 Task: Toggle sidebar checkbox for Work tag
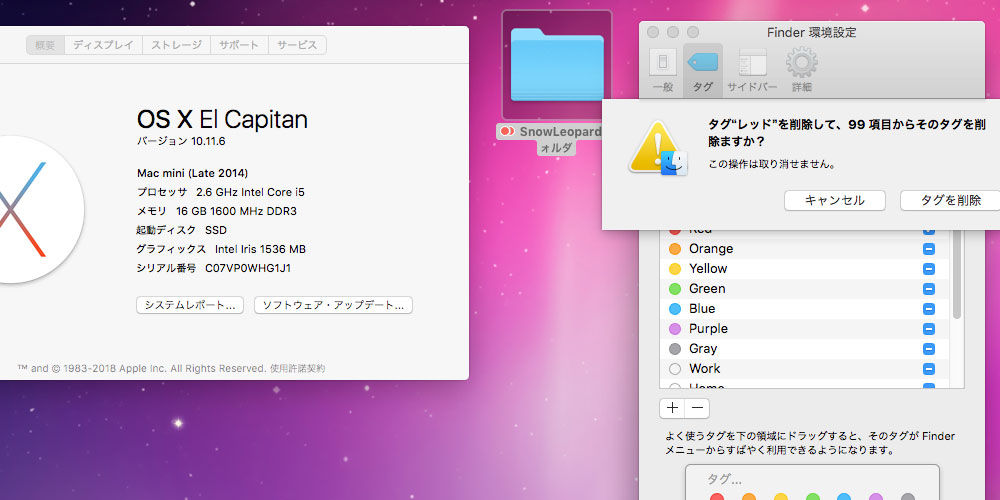929,369
